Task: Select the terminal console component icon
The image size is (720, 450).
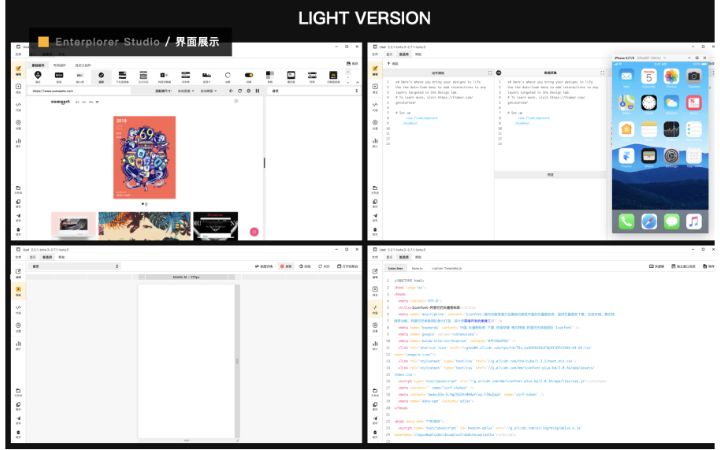Action: [291, 75]
